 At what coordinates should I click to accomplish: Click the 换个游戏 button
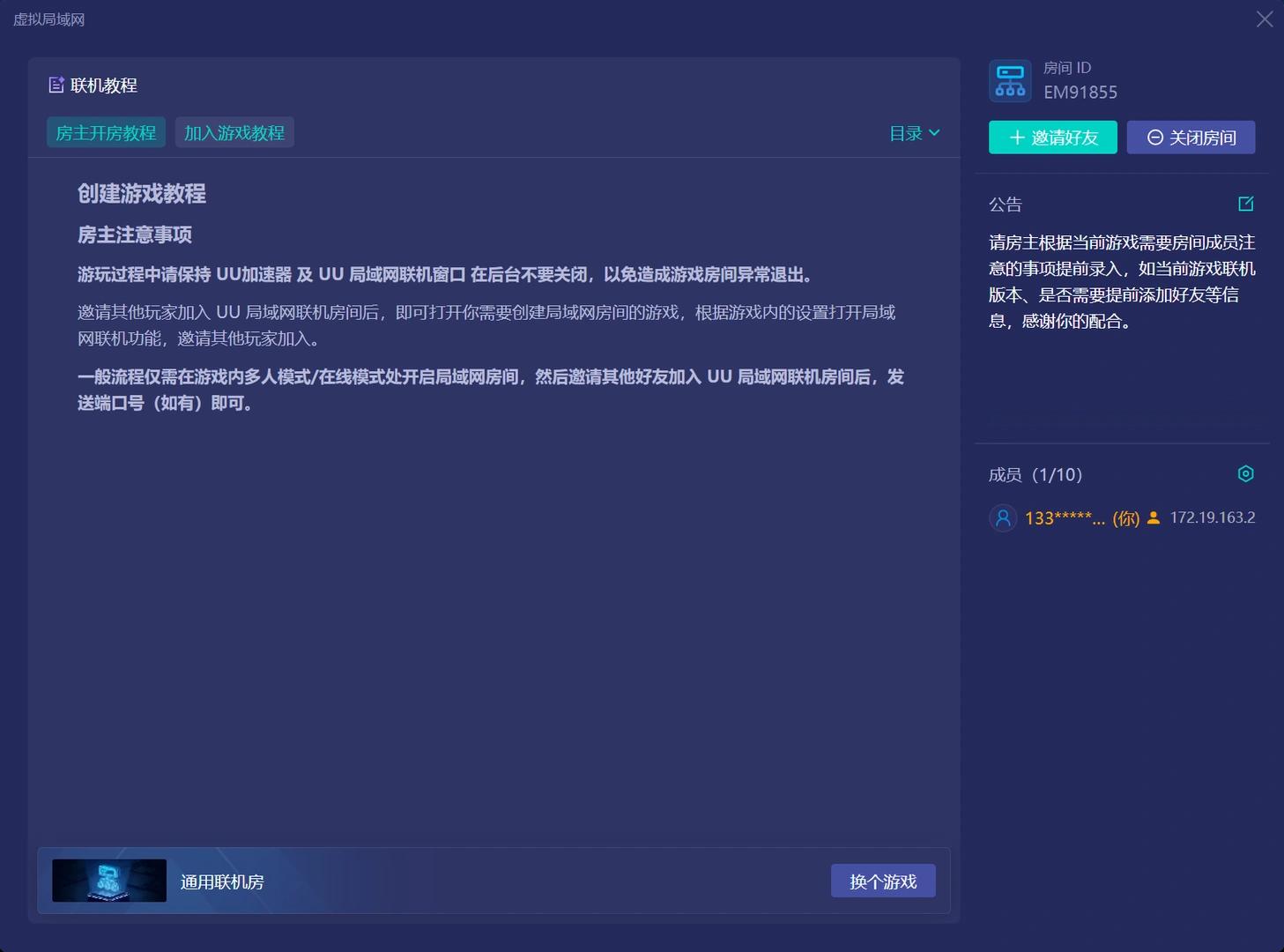(883, 881)
